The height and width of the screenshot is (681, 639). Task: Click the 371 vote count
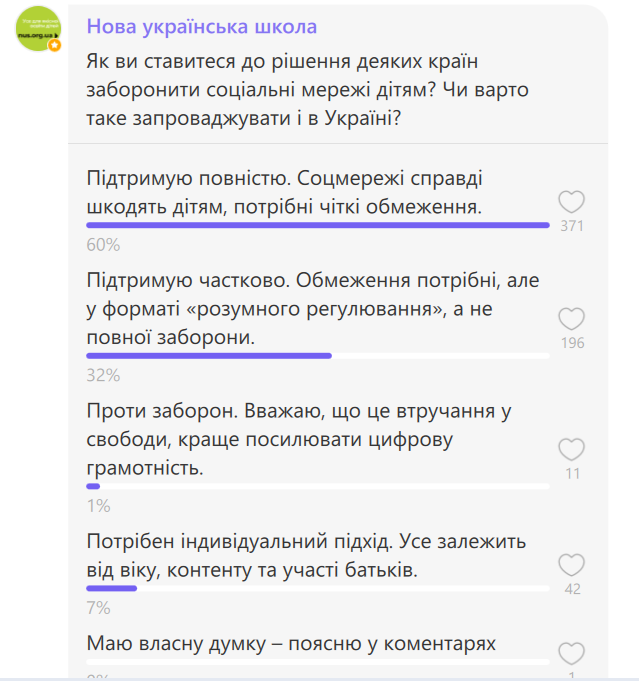coord(572,226)
